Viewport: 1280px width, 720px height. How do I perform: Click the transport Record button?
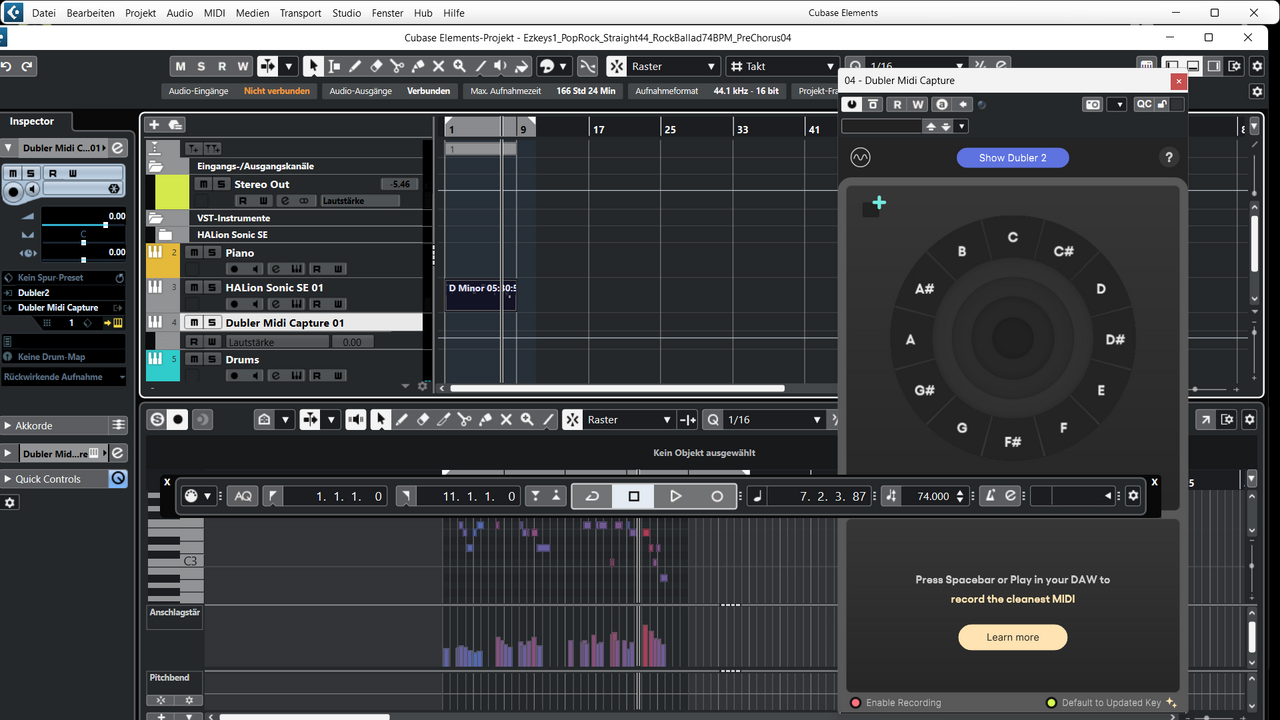[717, 496]
